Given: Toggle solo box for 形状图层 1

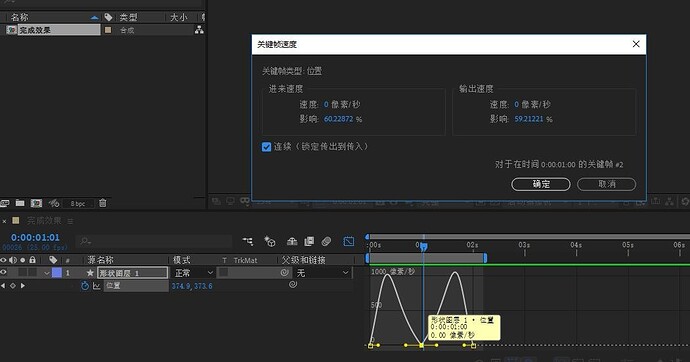Looking at the screenshot, I should point(22,273).
